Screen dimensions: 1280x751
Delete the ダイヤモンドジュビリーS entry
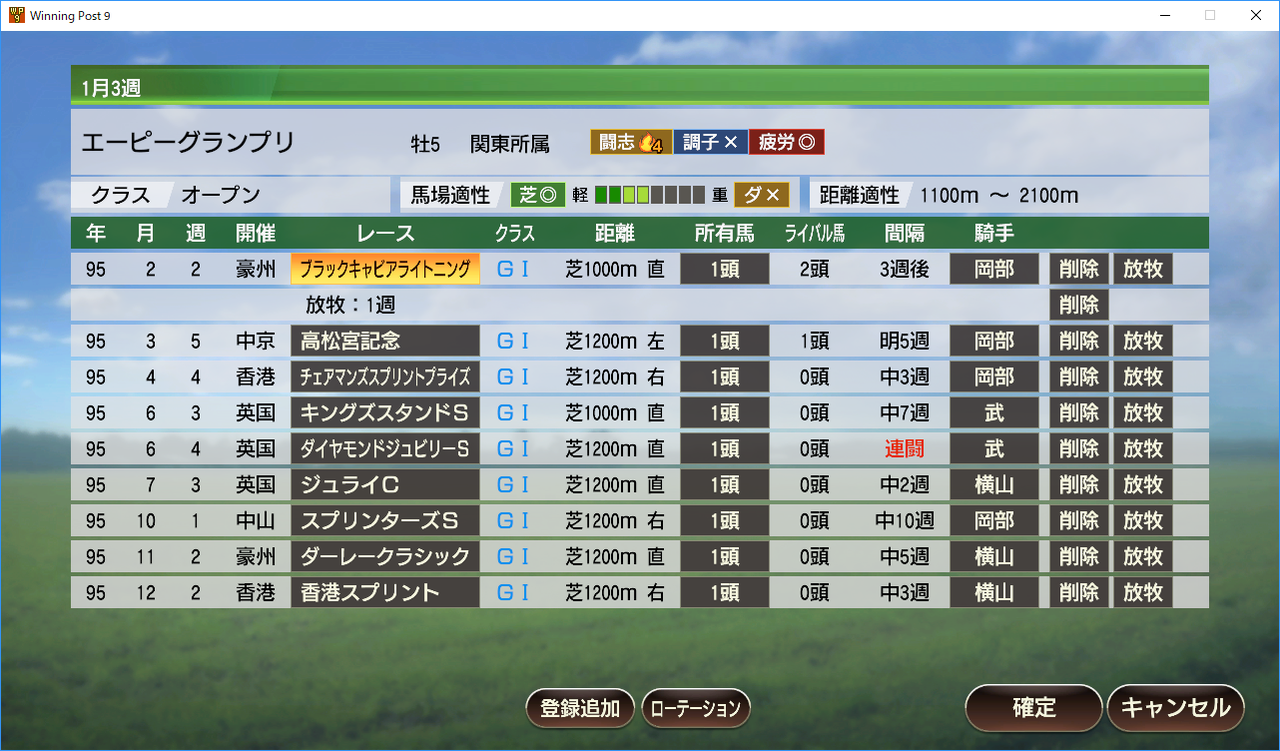[1079, 449]
